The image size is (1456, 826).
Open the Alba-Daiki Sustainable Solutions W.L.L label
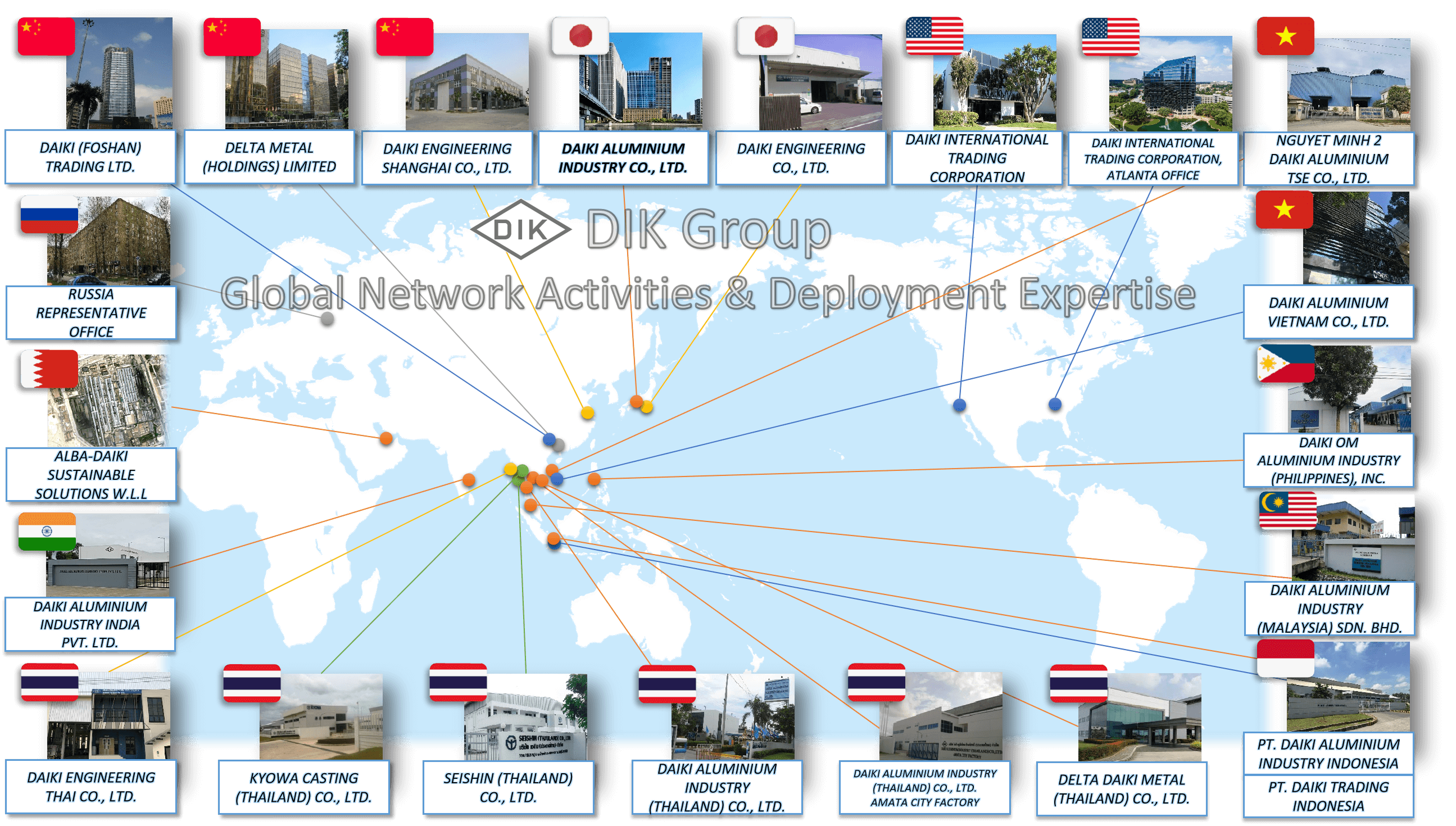pyautogui.click(x=90, y=475)
